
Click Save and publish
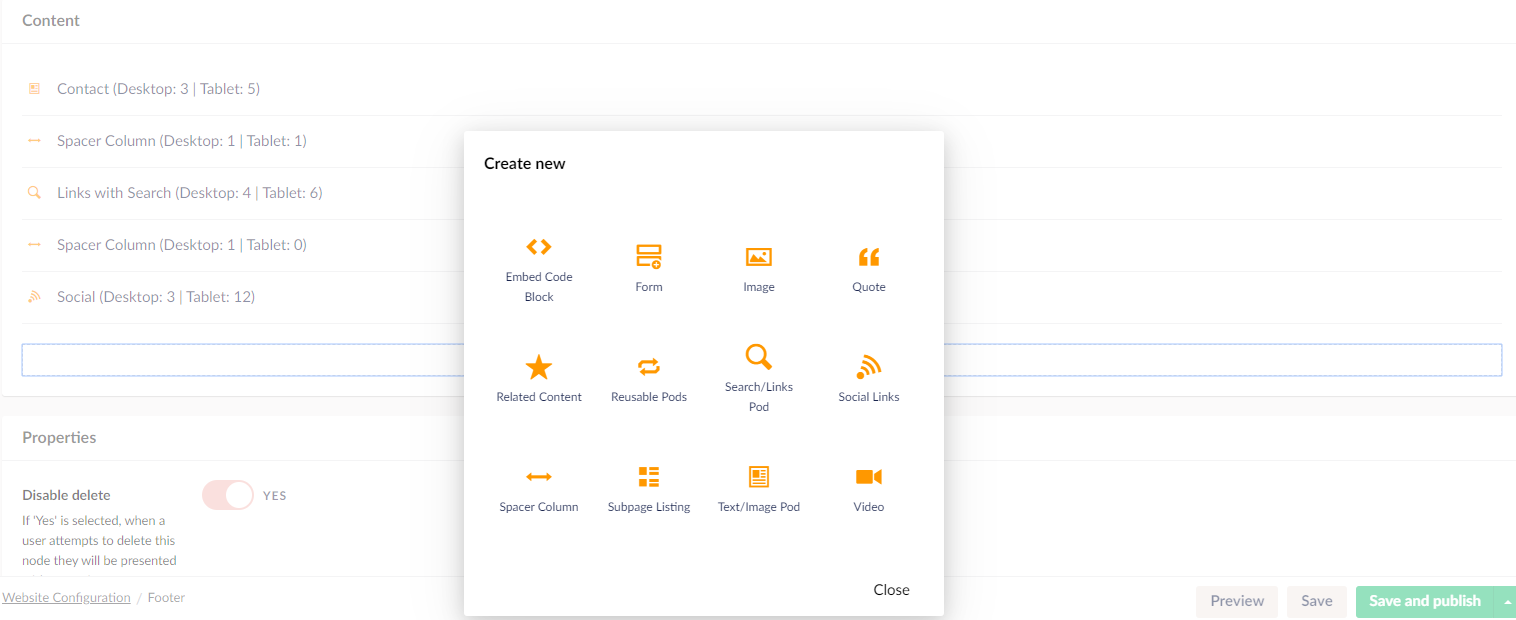coord(1424,601)
